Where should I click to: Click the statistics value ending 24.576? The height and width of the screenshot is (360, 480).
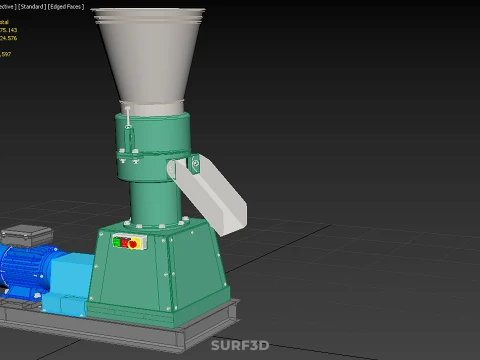point(8,38)
